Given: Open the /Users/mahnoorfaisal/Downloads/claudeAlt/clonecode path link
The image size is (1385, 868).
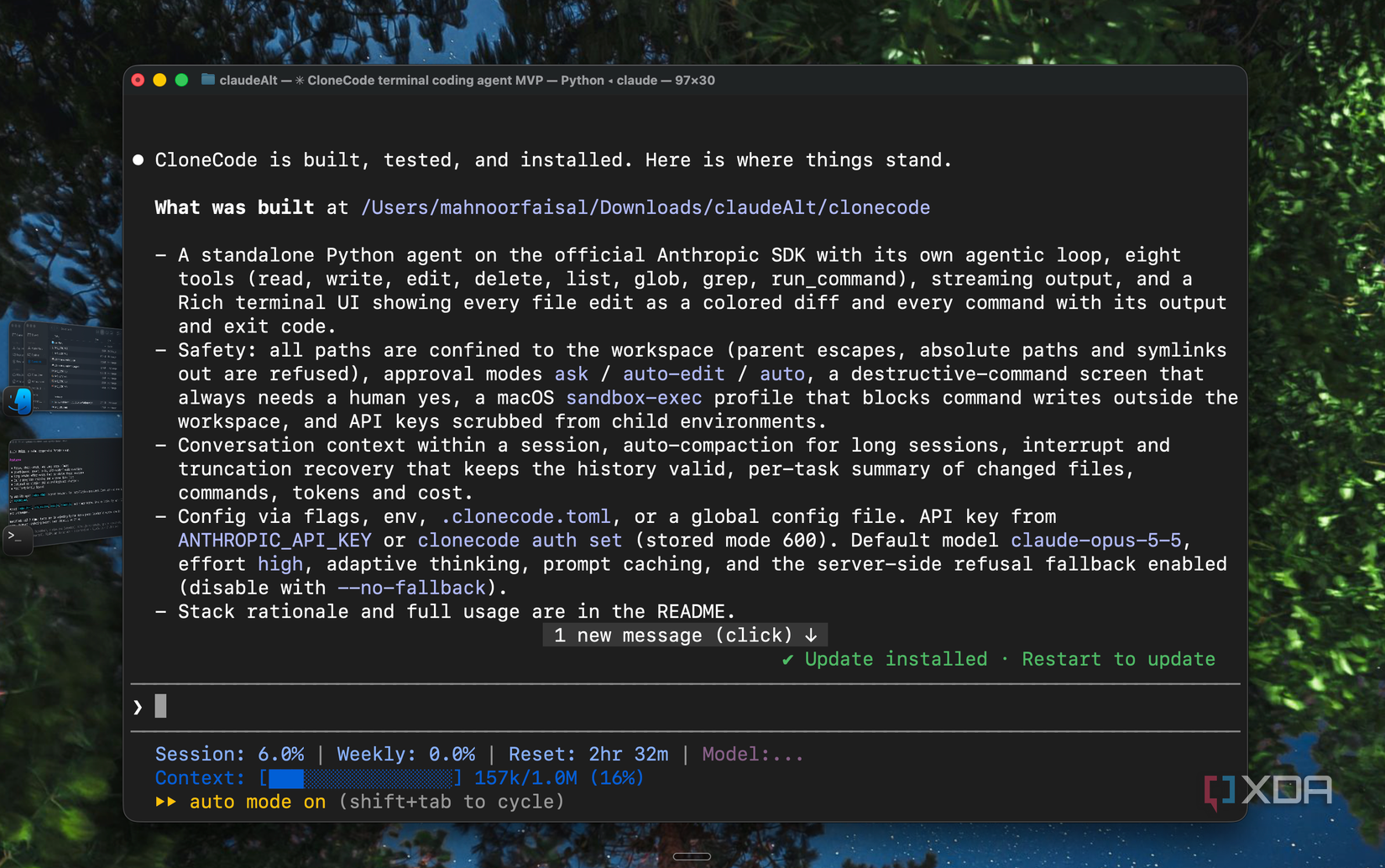Looking at the screenshot, I should [x=645, y=207].
